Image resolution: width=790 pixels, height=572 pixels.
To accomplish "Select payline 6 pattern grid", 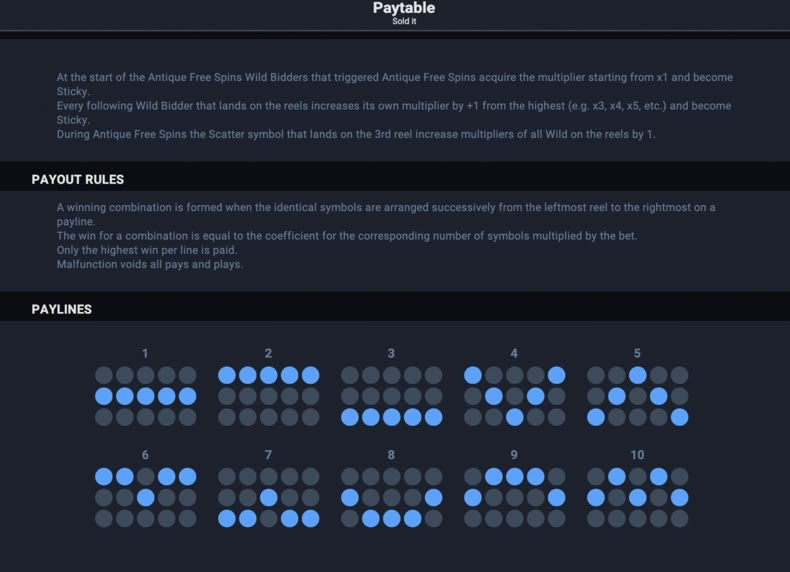I will click(x=146, y=497).
